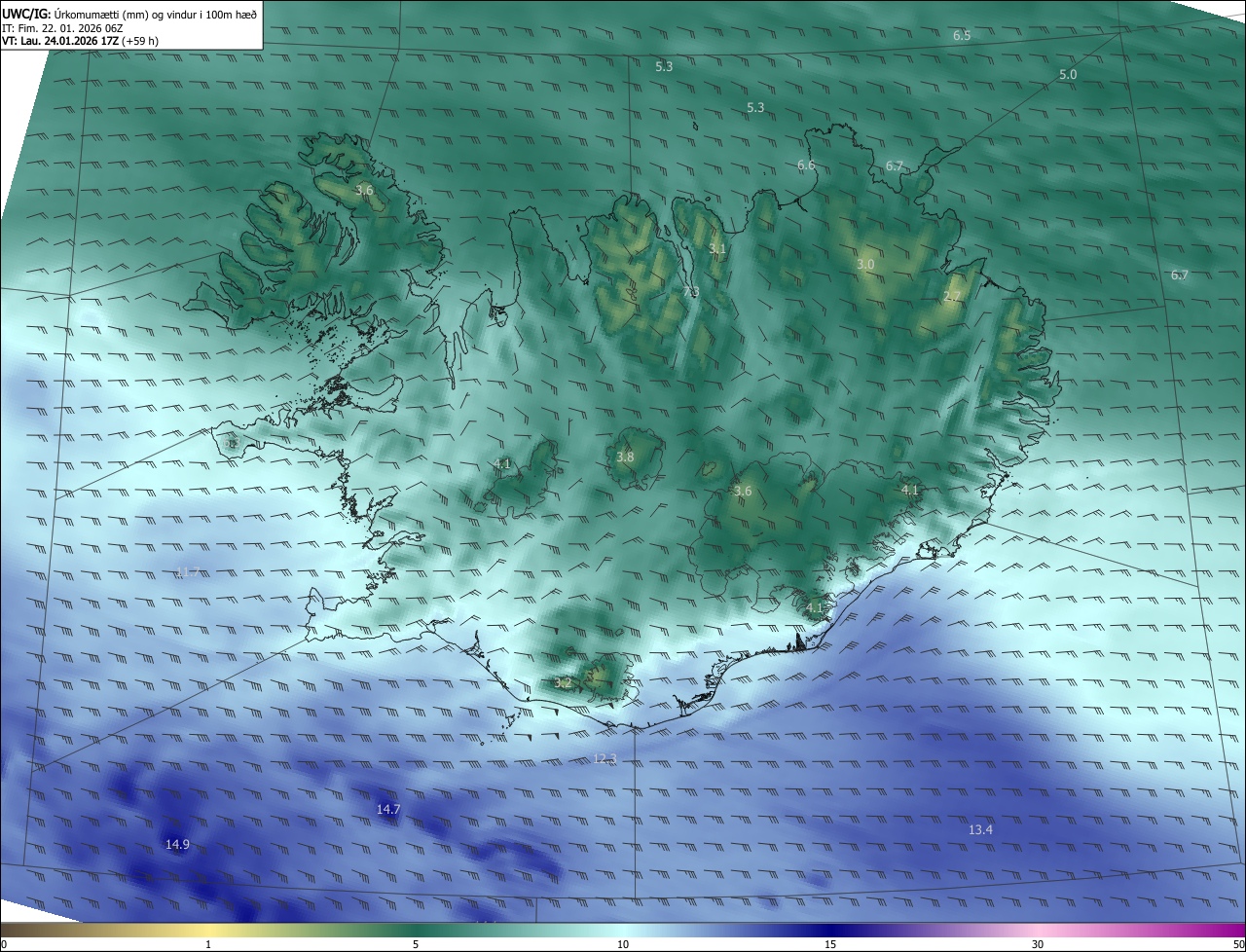
Task: Select the 12.3 value label
Action: pyautogui.click(x=605, y=758)
